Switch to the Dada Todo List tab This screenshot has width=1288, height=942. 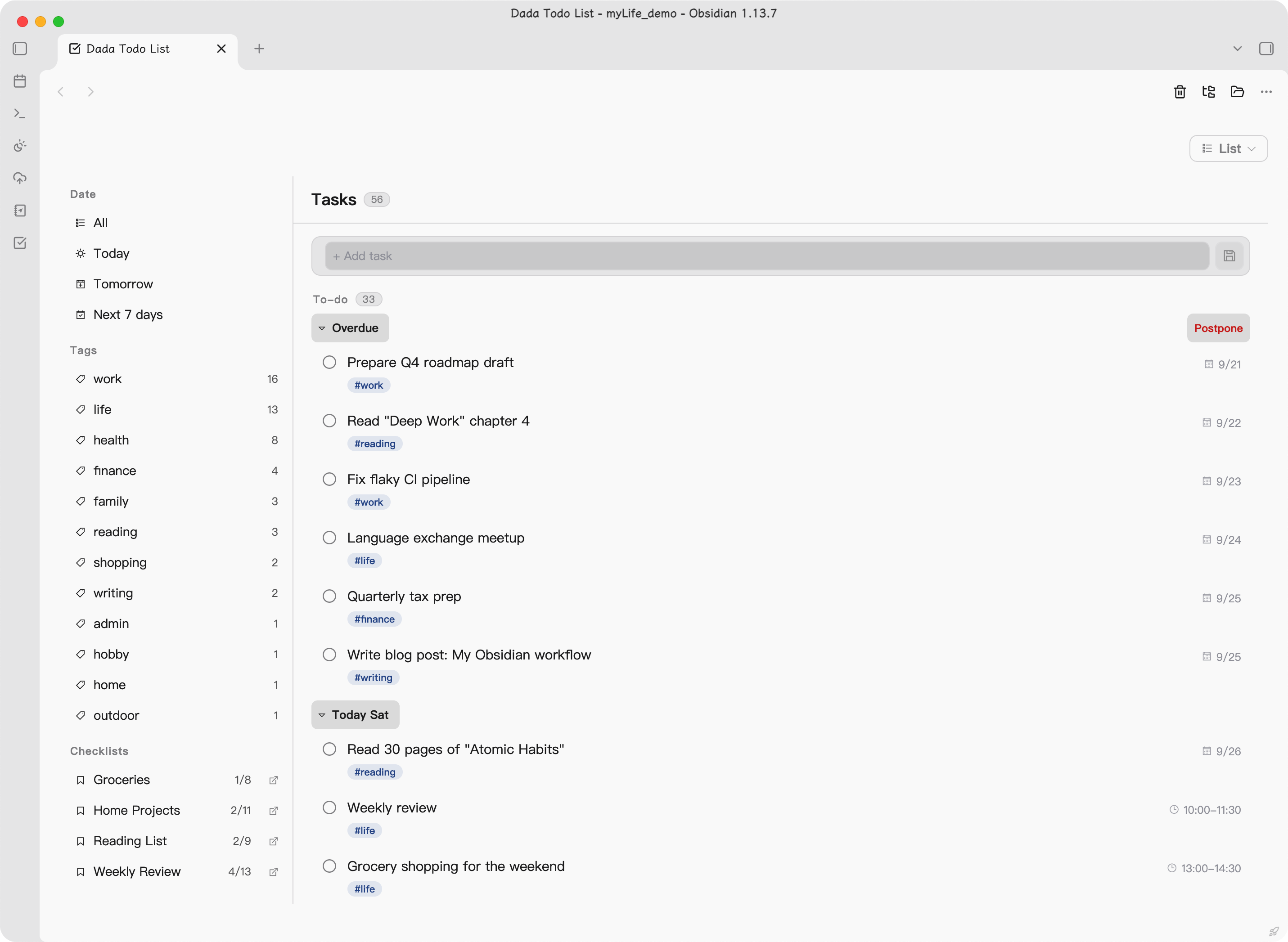pyautogui.click(x=148, y=49)
